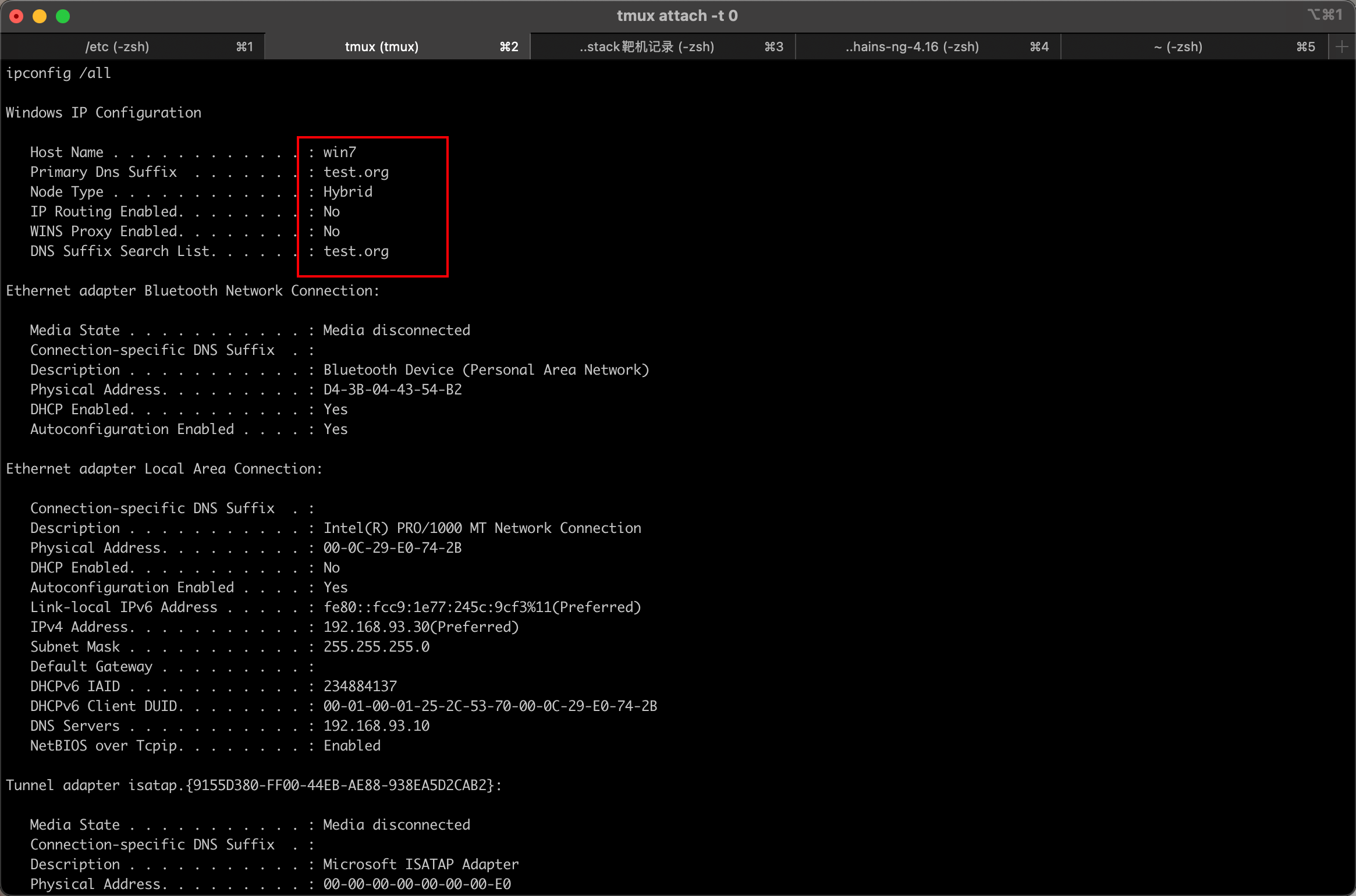Click host name value 'win7'
The image size is (1356, 896).
[x=340, y=152]
